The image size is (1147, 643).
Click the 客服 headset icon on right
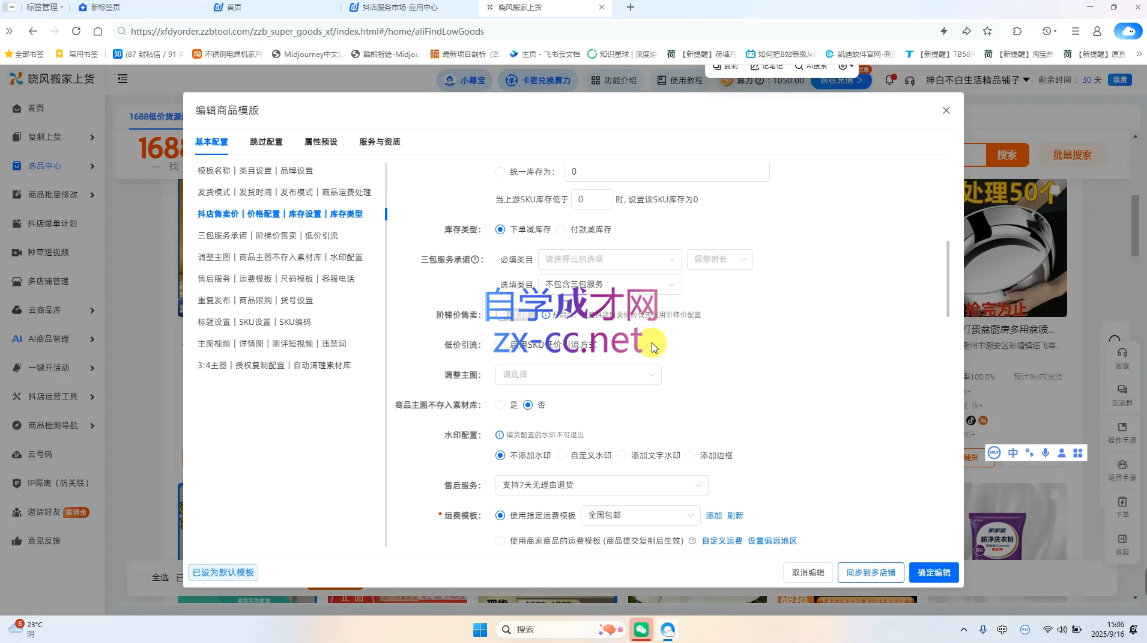[1122, 353]
